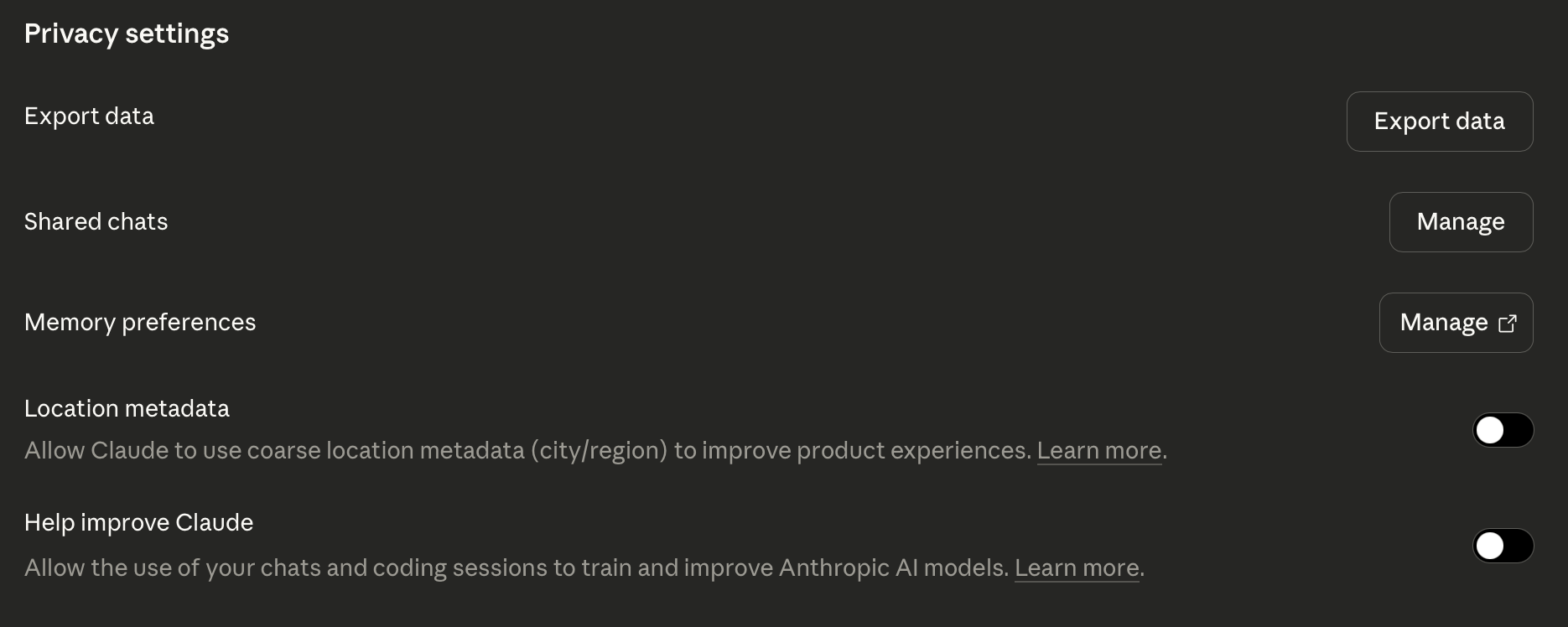View details about coarse location usage
The width and height of the screenshot is (1568, 627).
coord(1099,450)
